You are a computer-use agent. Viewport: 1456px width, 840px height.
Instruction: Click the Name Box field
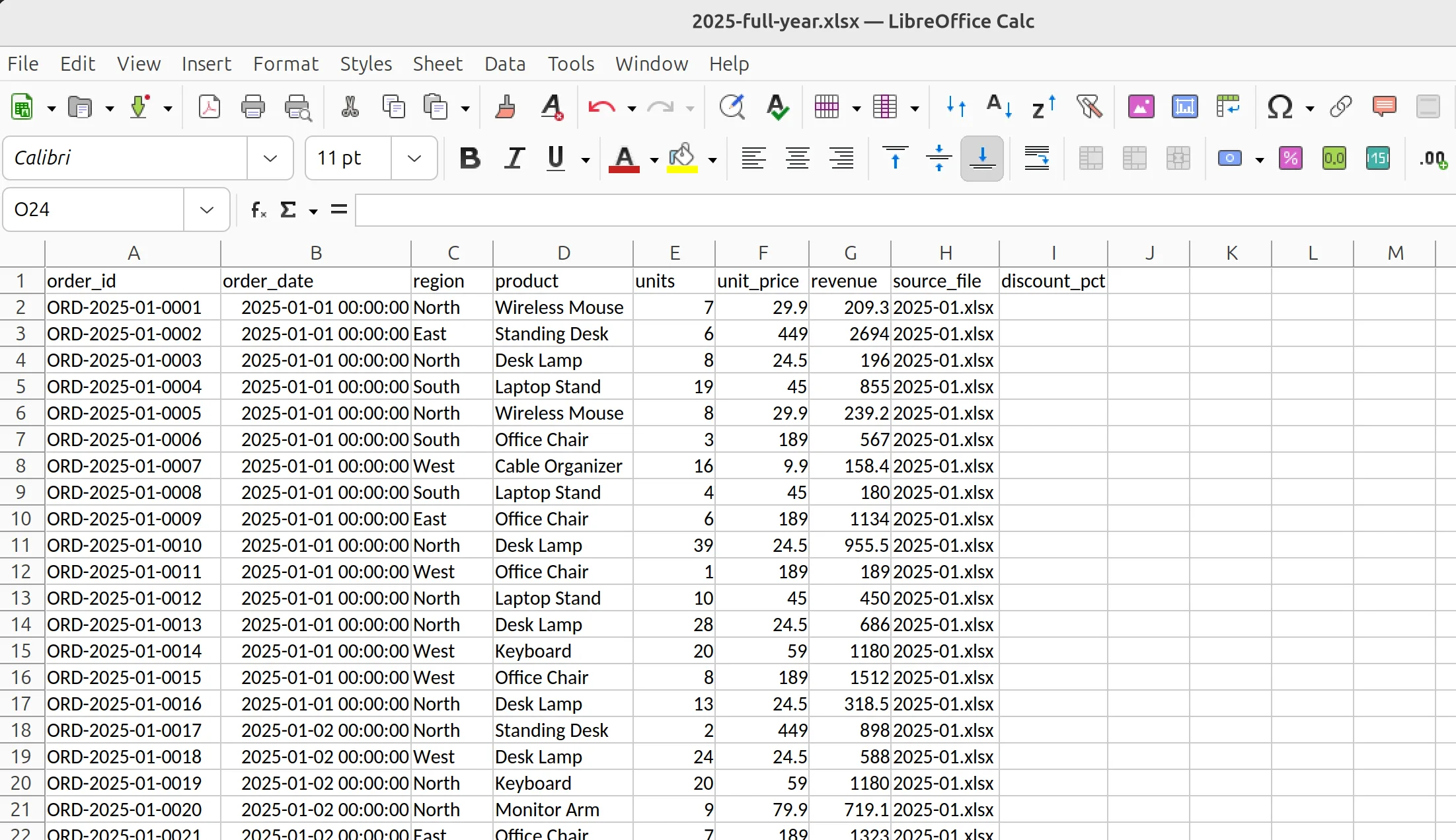tap(94, 210)
